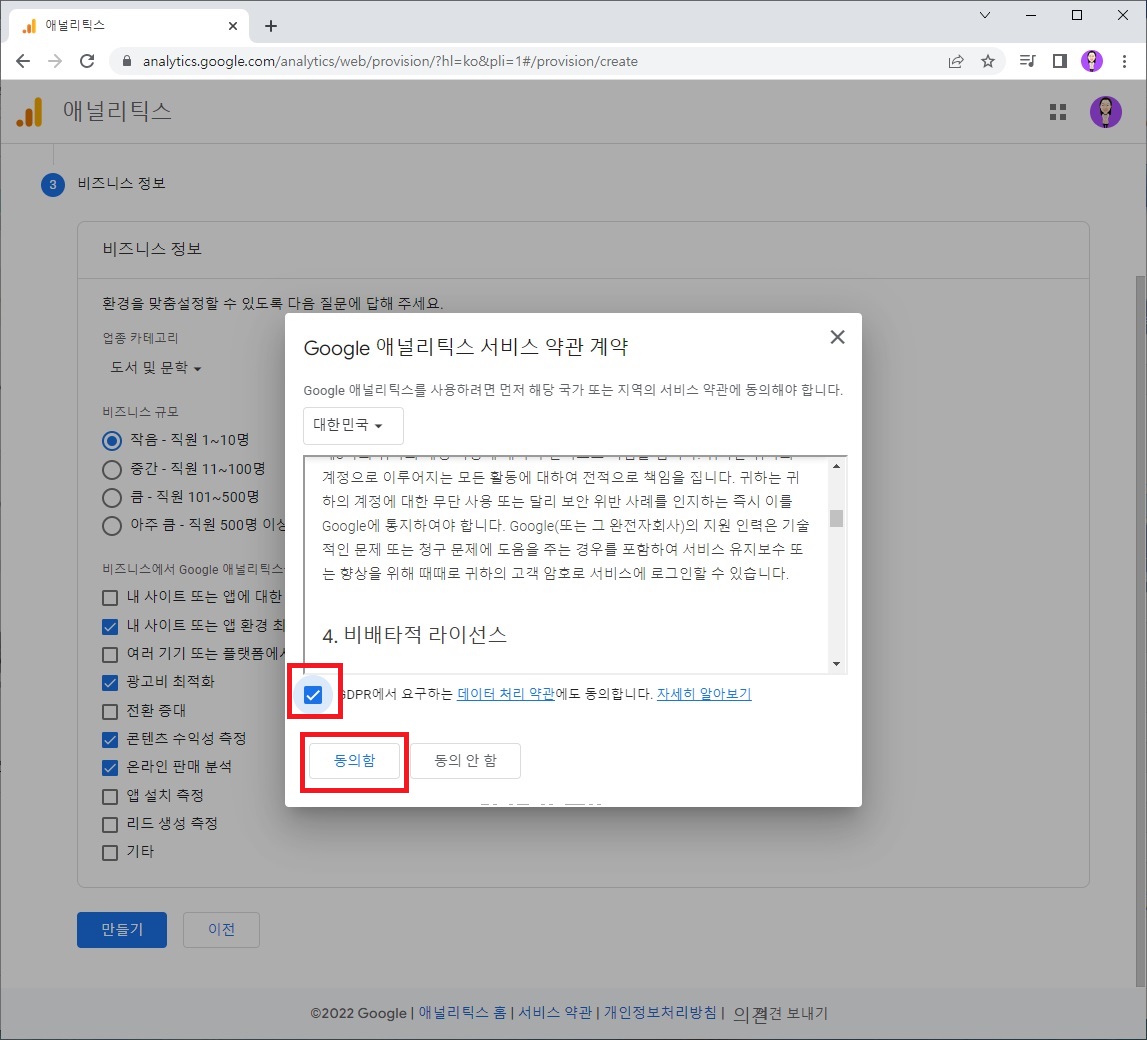Uncheck the 콘텐츠 수익성 측정 checkbox
The image size is (1147, 1040).
click(x=110, y=740)
